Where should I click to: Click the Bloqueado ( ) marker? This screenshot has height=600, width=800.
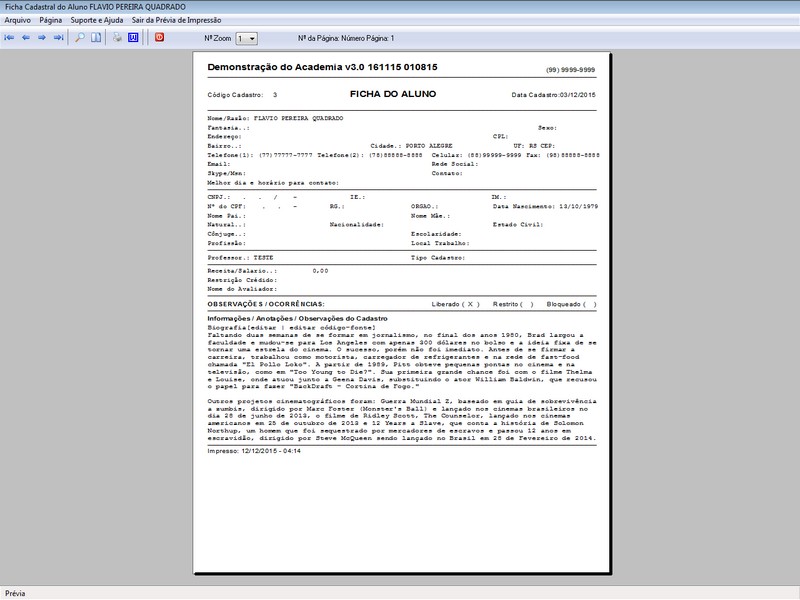click(x=571, y=305)
